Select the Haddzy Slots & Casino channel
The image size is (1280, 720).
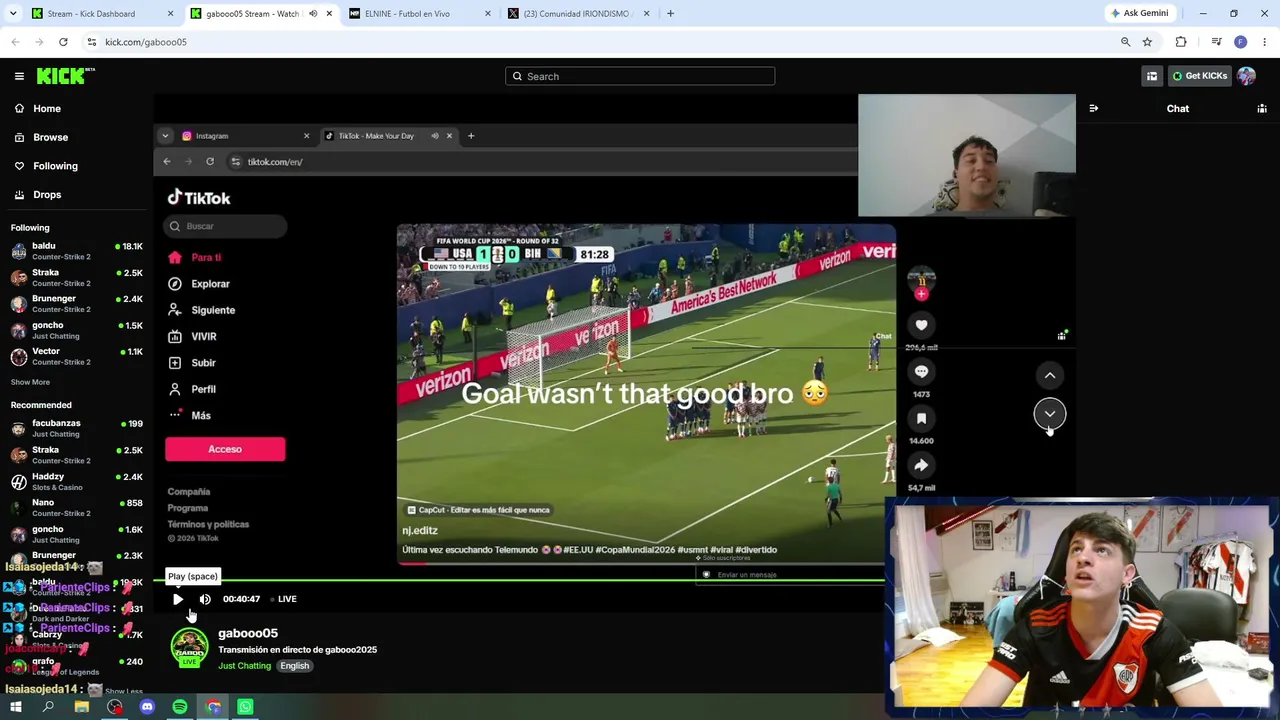pyautogui.click(x=77, y=482)
